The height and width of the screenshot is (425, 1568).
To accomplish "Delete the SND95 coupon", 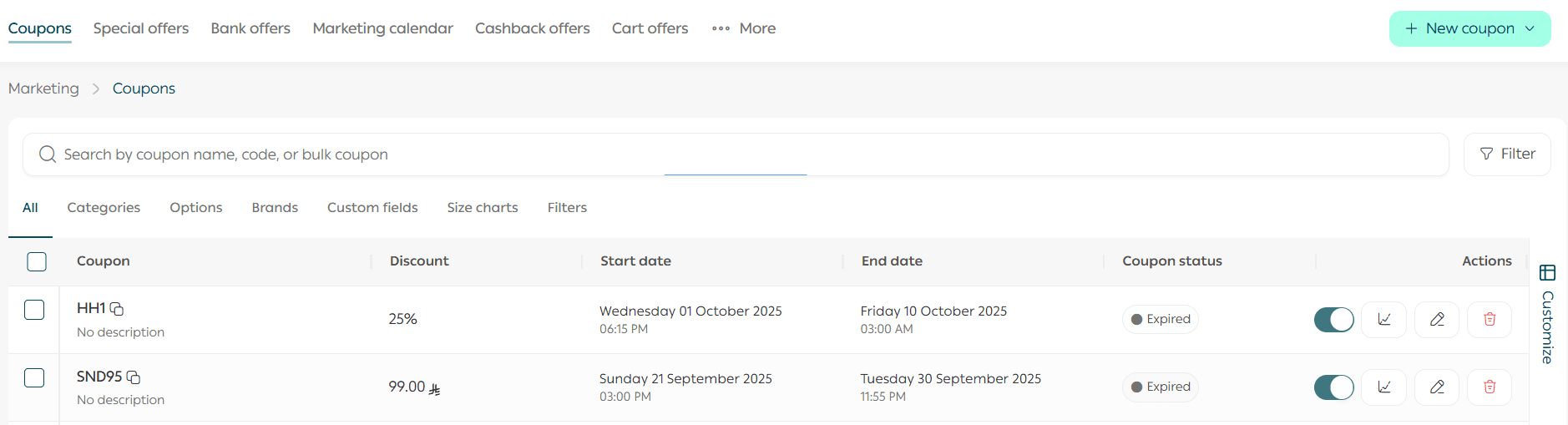I will click(x=1490, y=387).
